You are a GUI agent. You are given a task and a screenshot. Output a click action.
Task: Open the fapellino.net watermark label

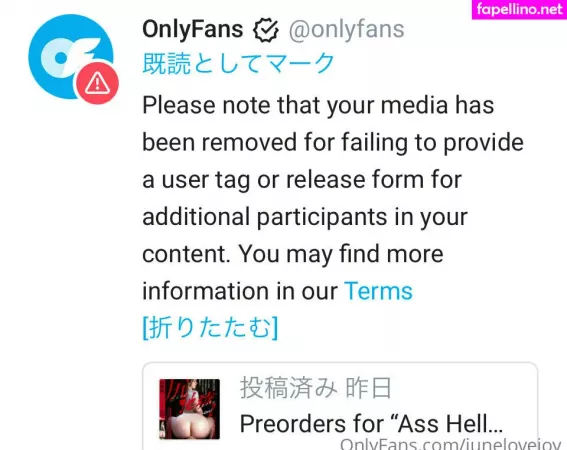click(x=519, y=9)
